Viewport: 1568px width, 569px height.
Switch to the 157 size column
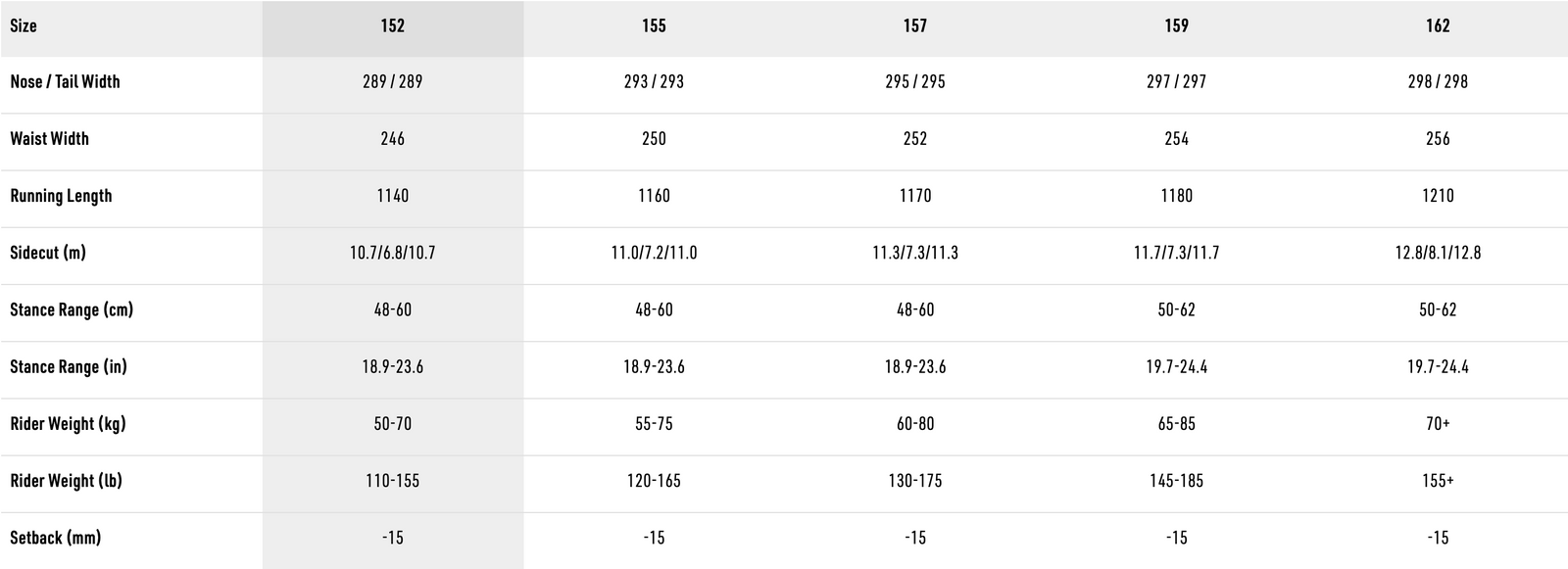[915, 26]
